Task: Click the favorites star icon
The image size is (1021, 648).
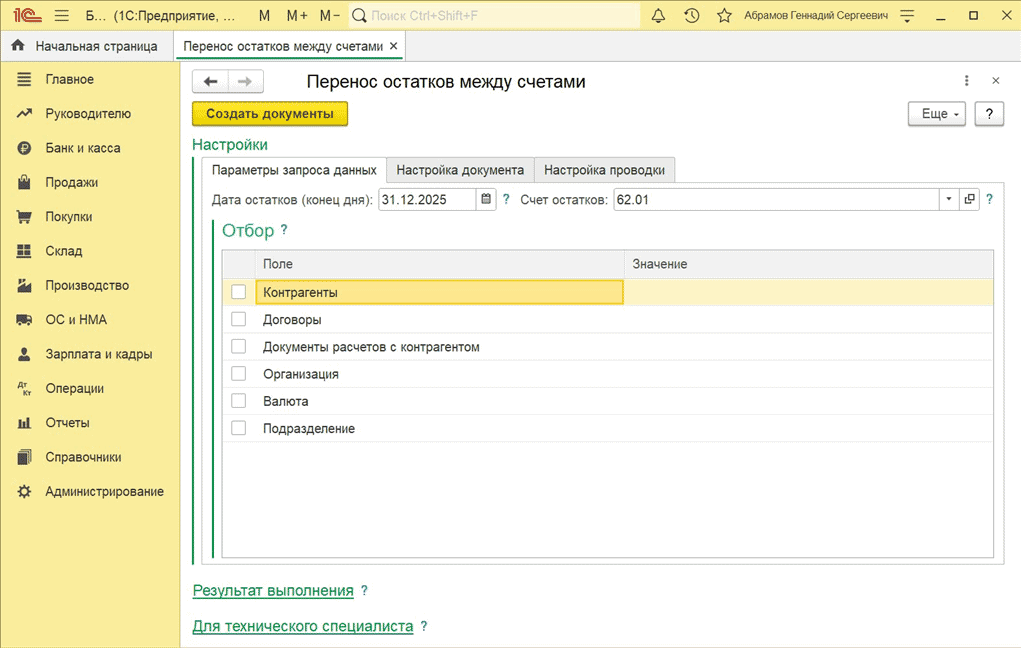Action: point(724,16)
